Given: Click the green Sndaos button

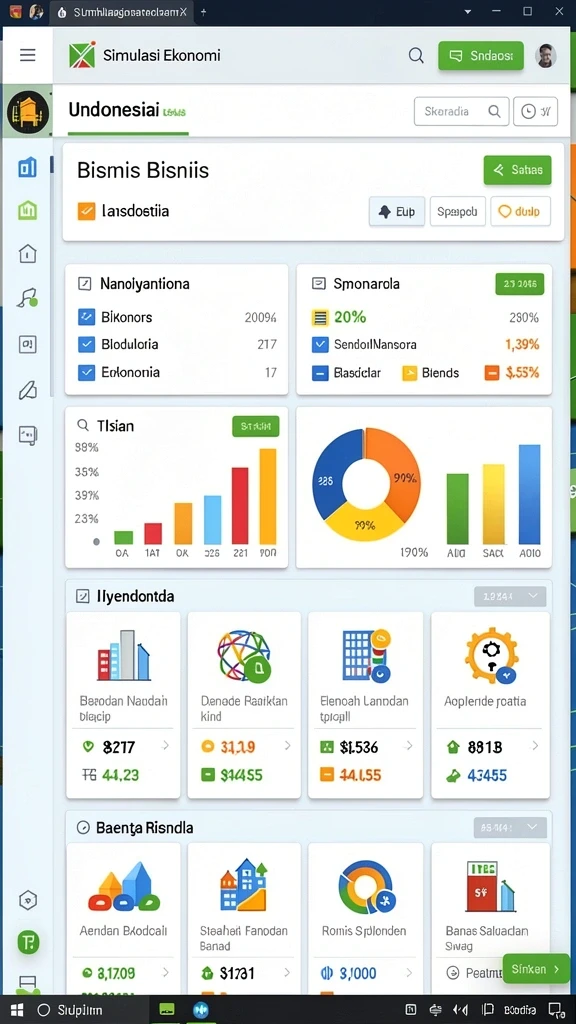Looking at the screenshot, I should pyautogui.click(x=481, y=56).
